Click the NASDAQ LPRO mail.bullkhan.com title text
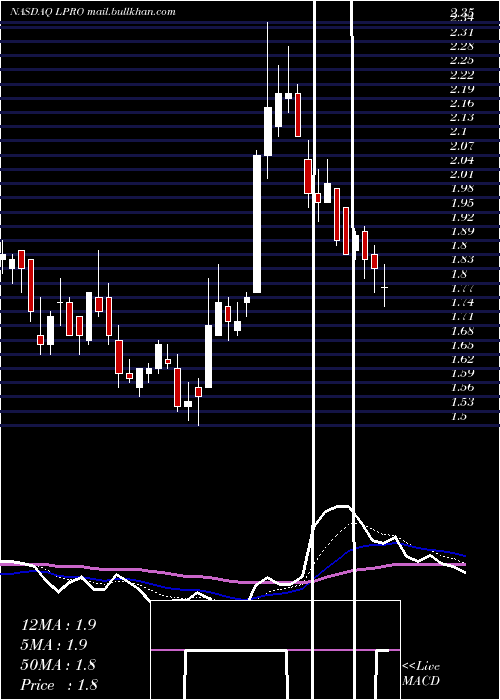This screenshot has height=700, width=500. click(x=93, y=12)
